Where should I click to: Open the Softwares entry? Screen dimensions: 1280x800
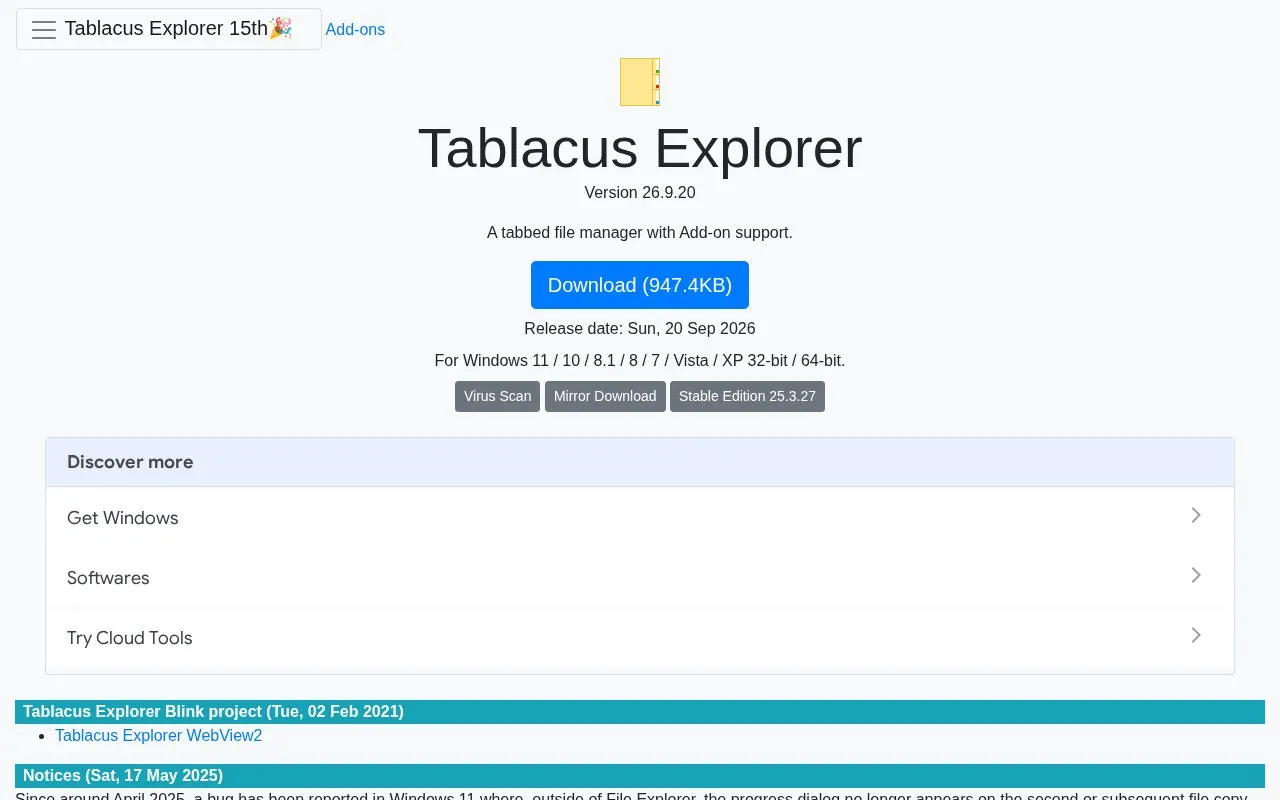pos(640,577)
